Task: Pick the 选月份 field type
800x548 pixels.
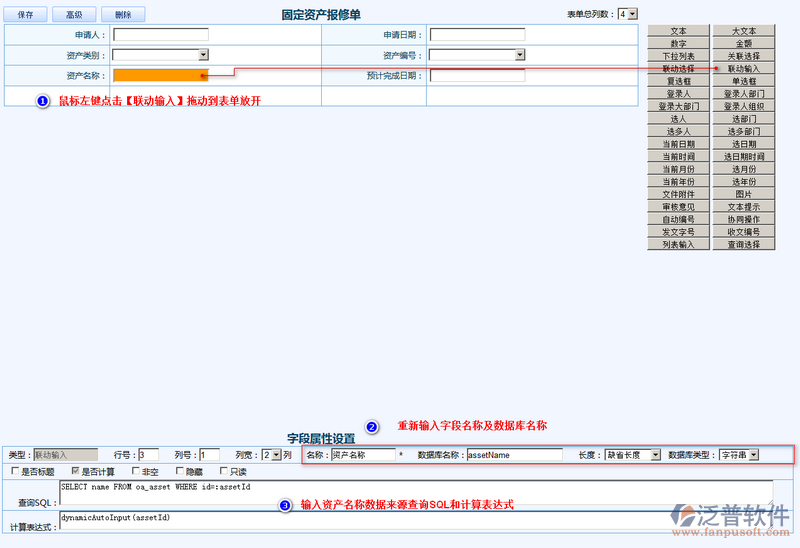Action: 743,169
